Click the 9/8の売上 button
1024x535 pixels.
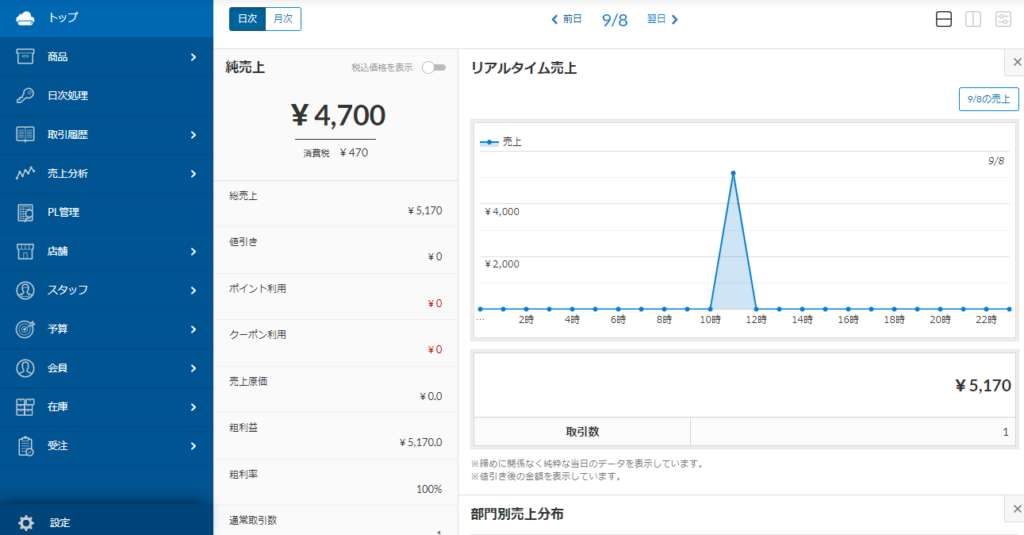[988, 99]
